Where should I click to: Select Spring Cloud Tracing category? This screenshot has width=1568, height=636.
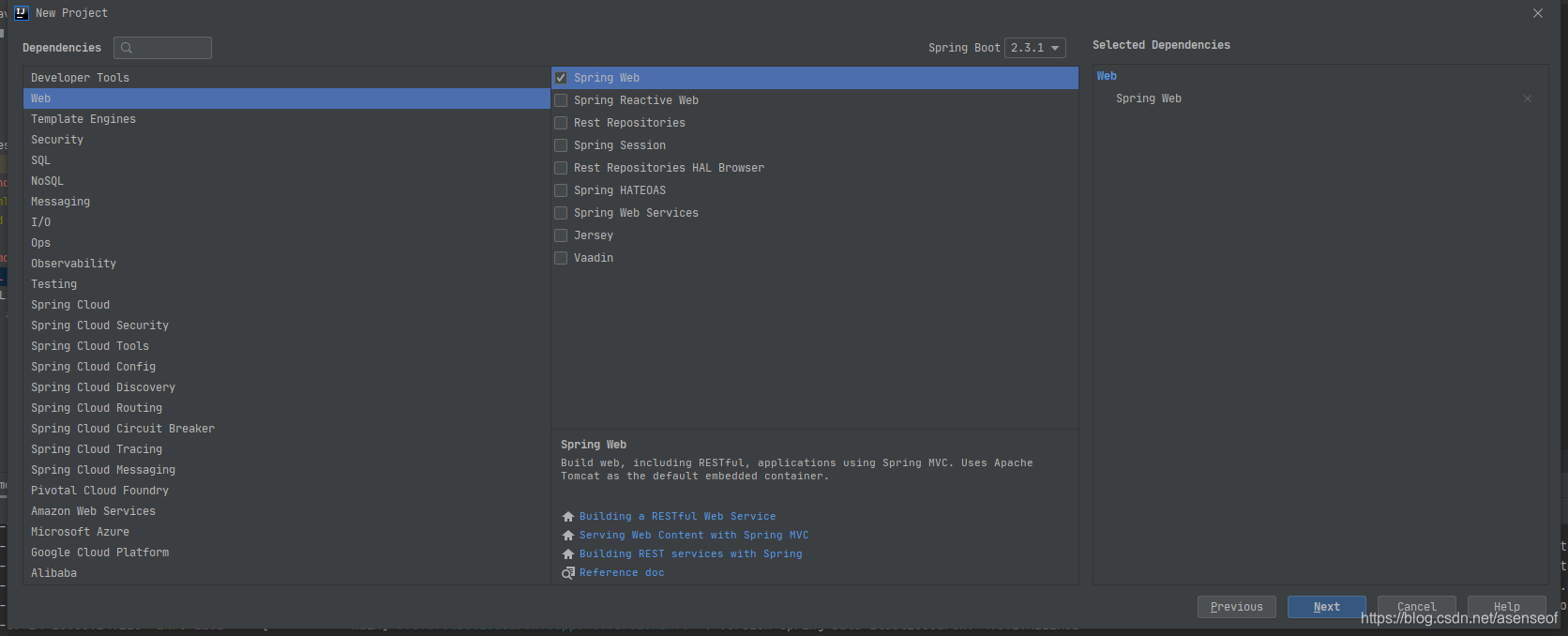point(286,449)
